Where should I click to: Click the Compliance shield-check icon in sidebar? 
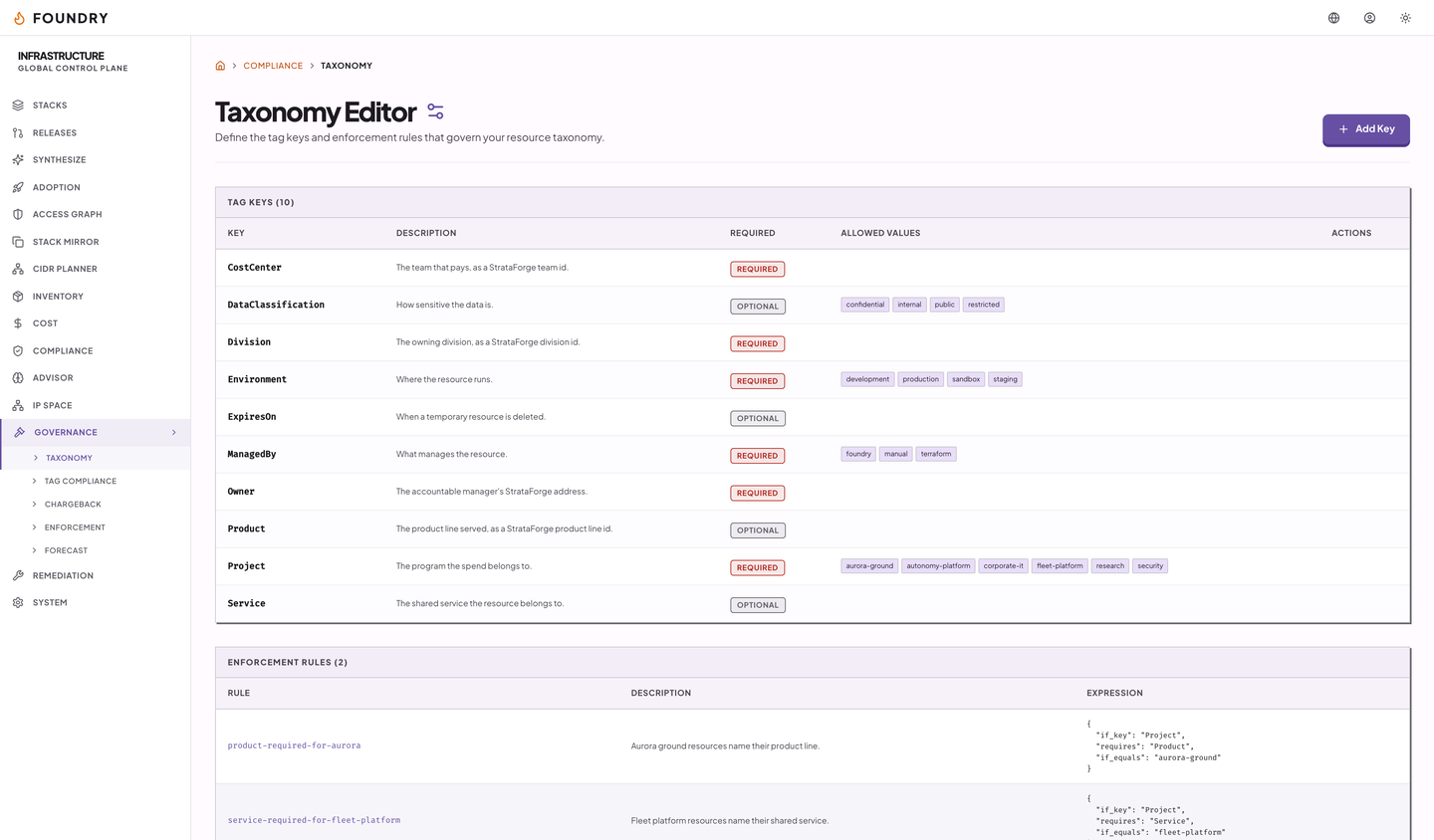click(x=18, y=351)
